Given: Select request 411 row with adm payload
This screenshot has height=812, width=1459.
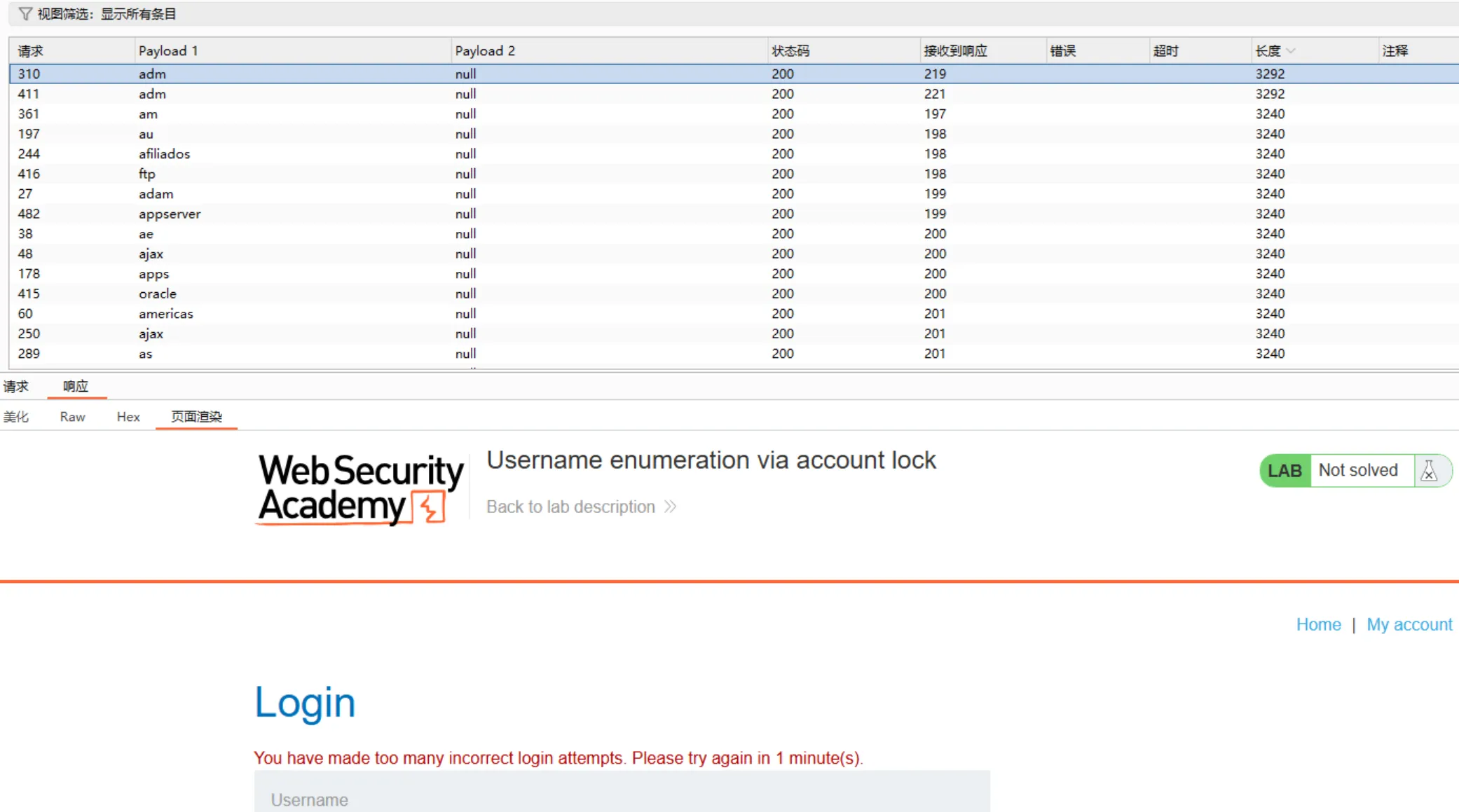Looking at the screenshot, I should click(x=152, y=94).
